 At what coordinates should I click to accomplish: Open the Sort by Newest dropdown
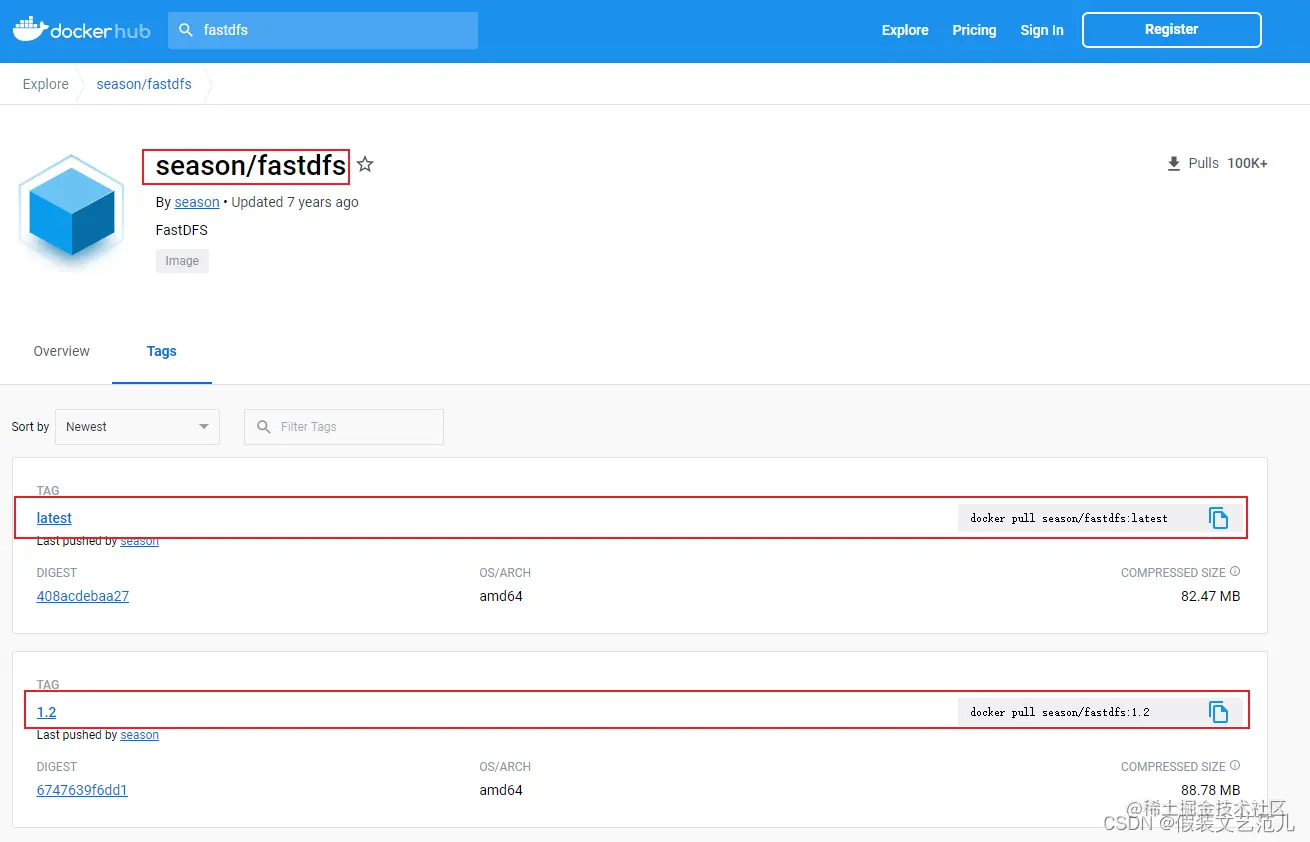pos(137,427)
